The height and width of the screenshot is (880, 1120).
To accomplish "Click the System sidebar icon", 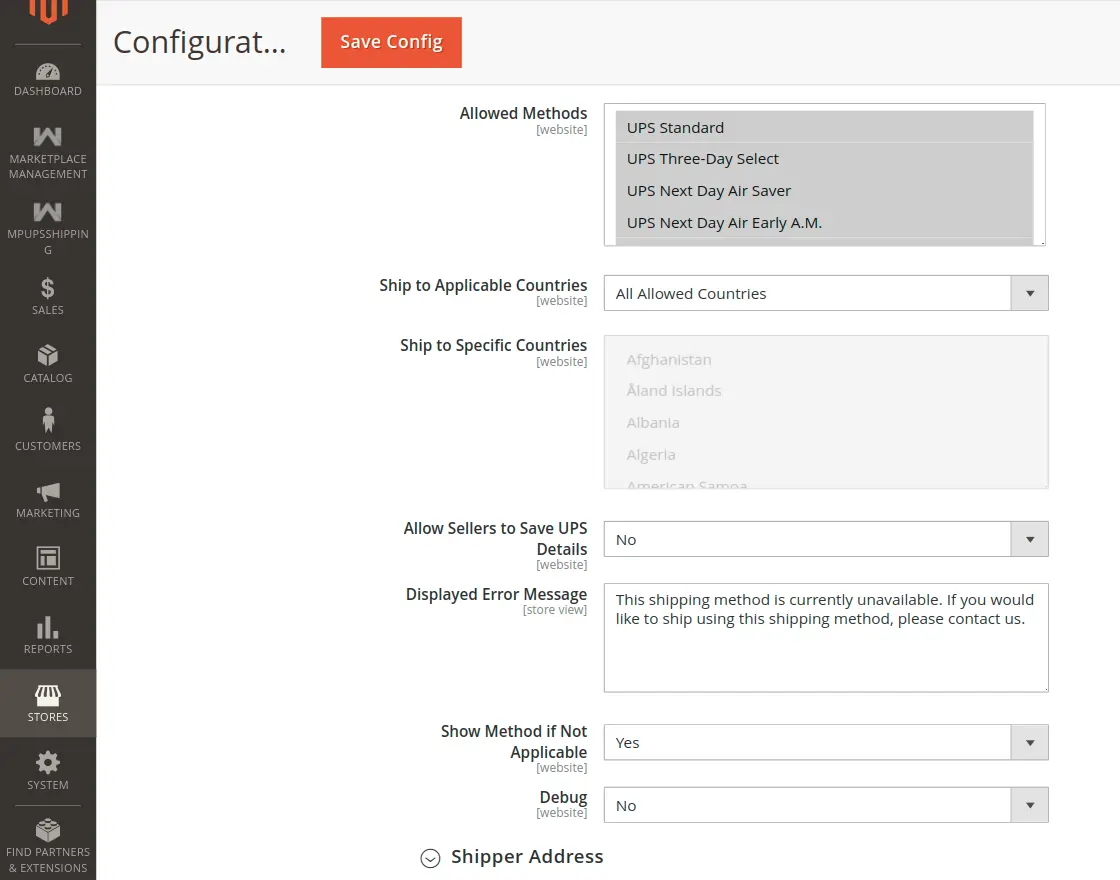I will coord(47,769).
